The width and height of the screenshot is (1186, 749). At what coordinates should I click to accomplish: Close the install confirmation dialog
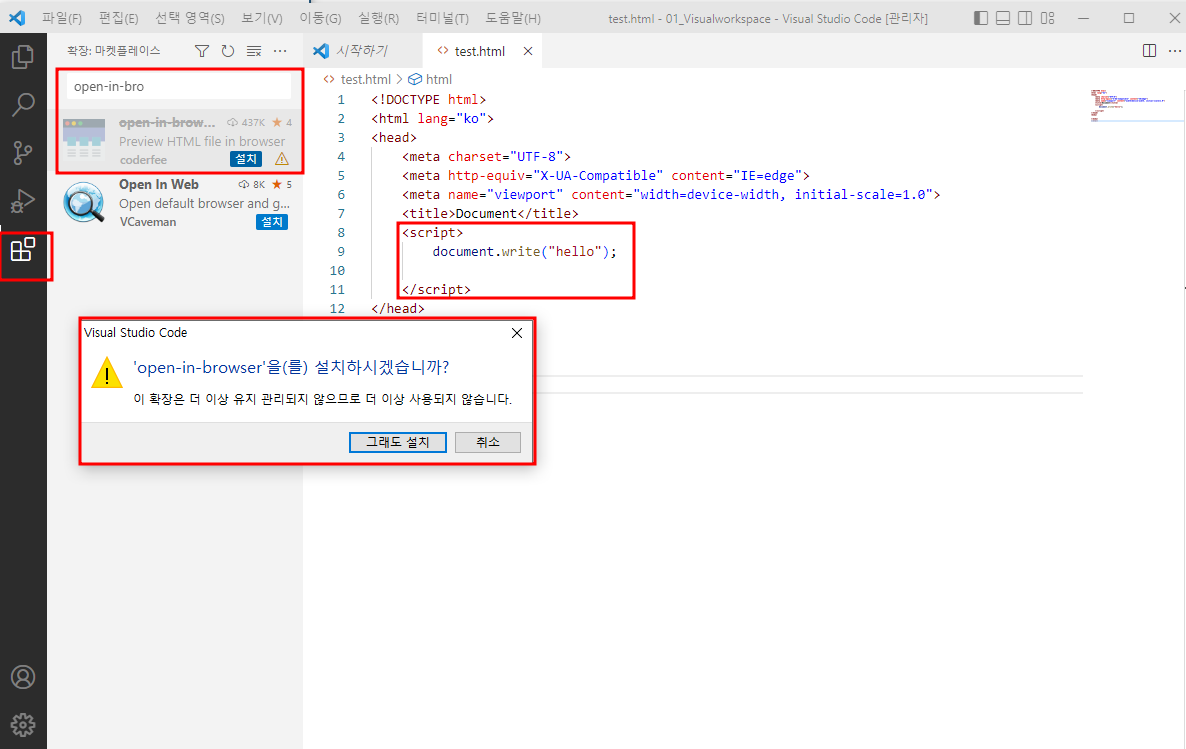517,333
